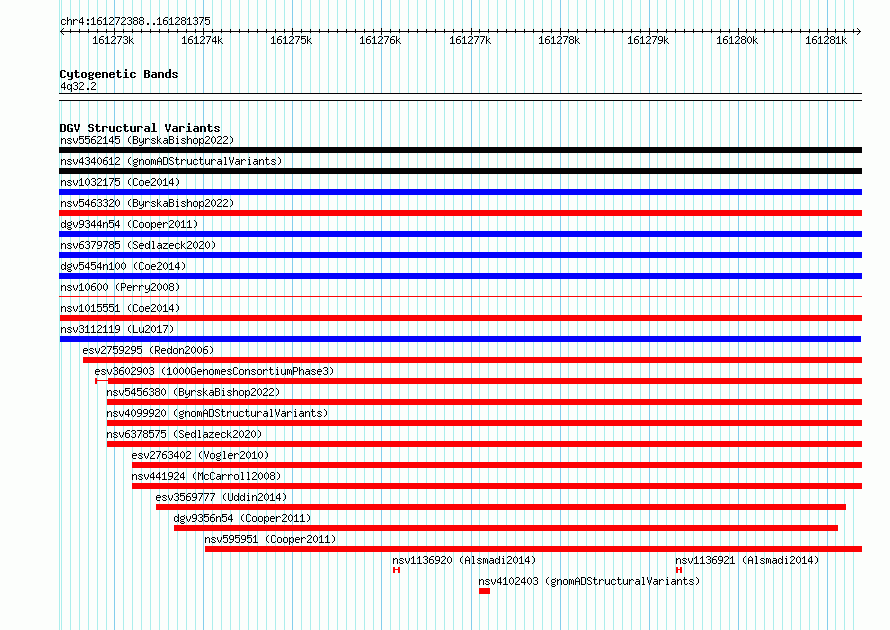The width and height of the screenshot is (890, 630).
Task: Select esv3602903 (1000GenomesConsortiumPhase3) label
Action: (x=214, y=371)
